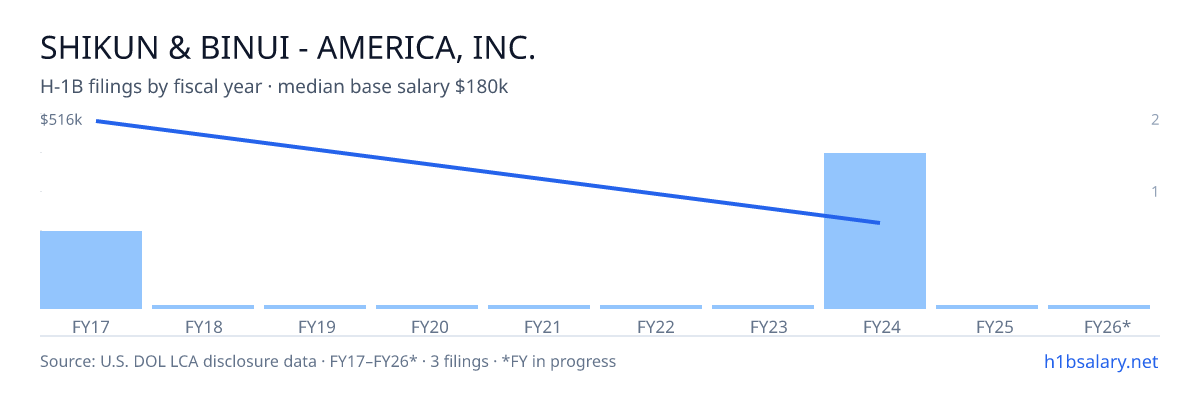Select the FY18 axis label
This screenshot has height=400, width=1200.
point(203,327)
